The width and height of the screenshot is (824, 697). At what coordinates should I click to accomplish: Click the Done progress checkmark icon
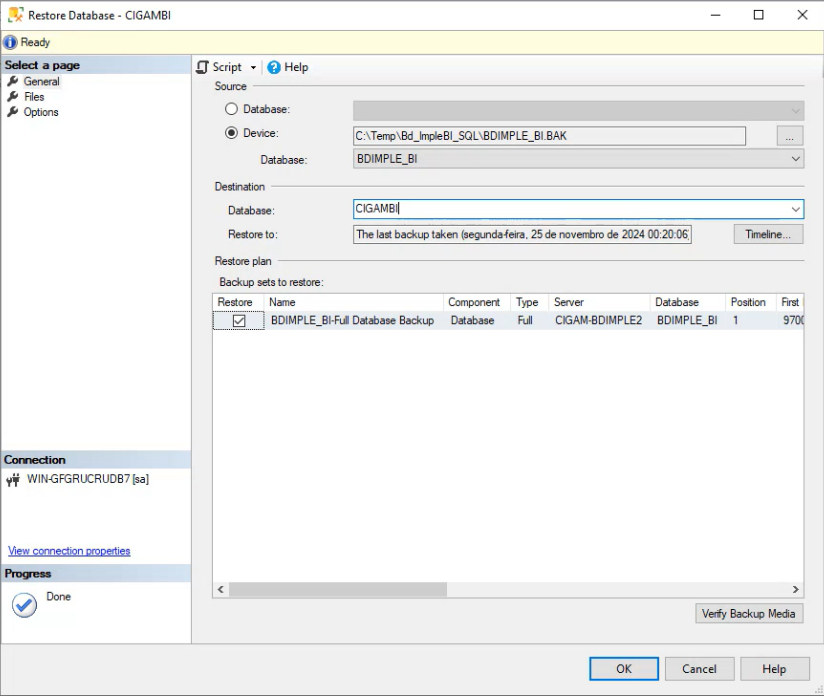click(x=24, y=605)
